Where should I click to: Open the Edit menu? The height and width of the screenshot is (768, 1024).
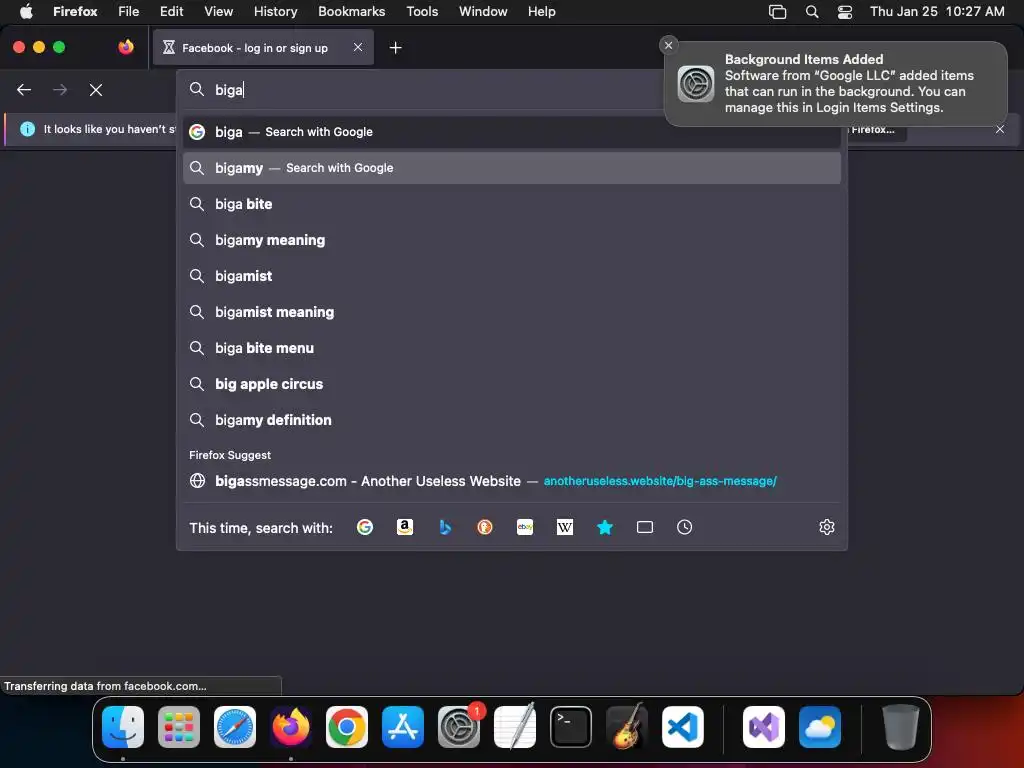tap(171, 12)
